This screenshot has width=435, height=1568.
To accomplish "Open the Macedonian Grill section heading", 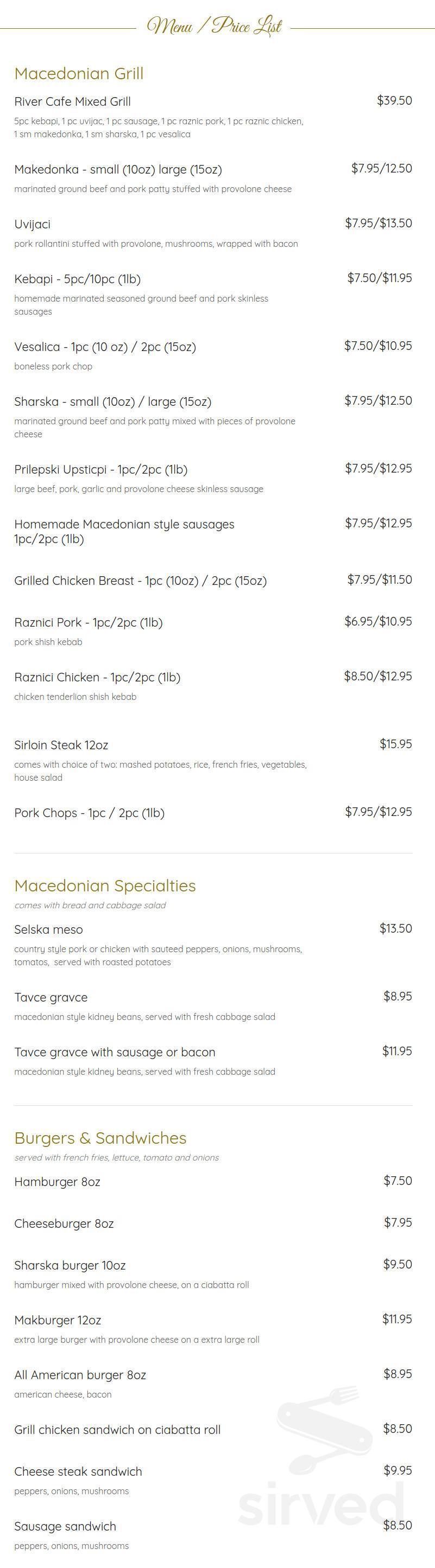I will tap(79, 74).
